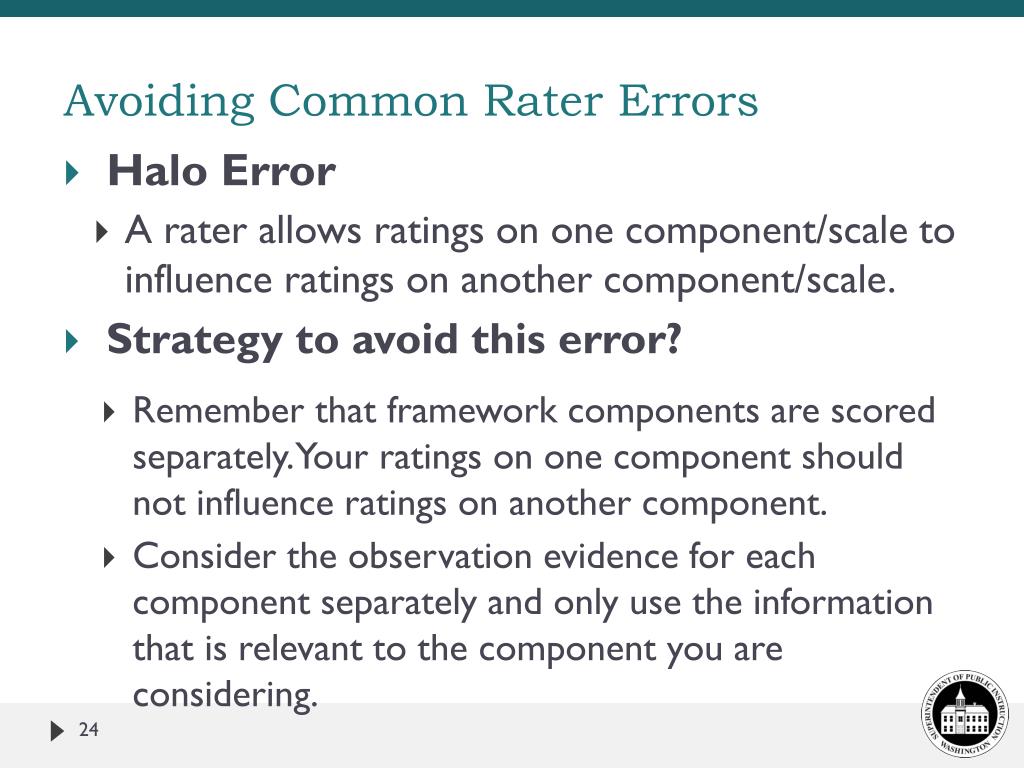The height and width of the screenshot is (768, 1024).
Task: Click the bullet arrow before "Consider the observation"
Action: 110,557
